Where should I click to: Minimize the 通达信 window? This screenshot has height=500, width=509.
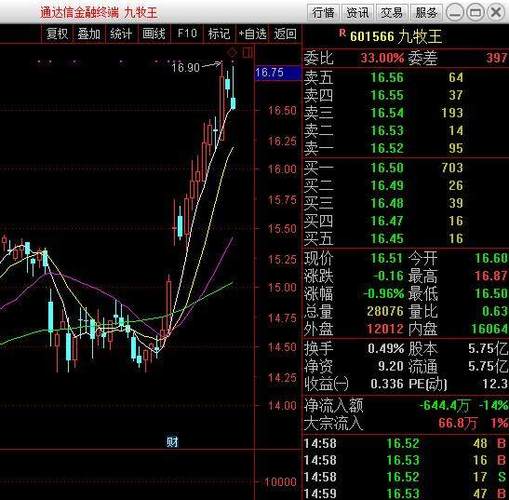click(454, 13)
